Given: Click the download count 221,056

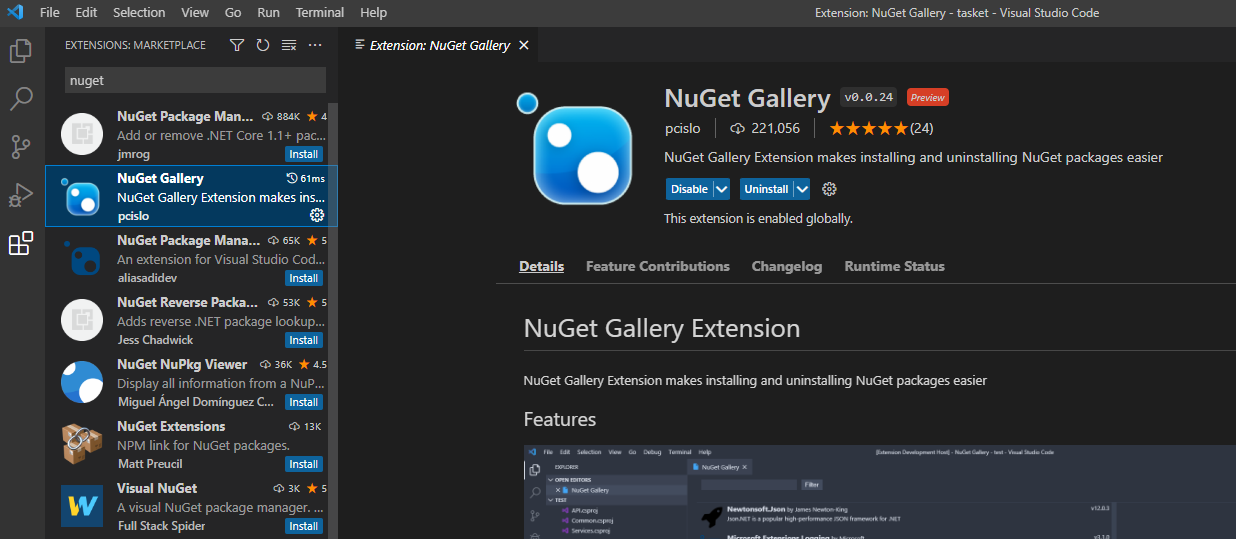Looking at the screenshot, I should point(765,128).
